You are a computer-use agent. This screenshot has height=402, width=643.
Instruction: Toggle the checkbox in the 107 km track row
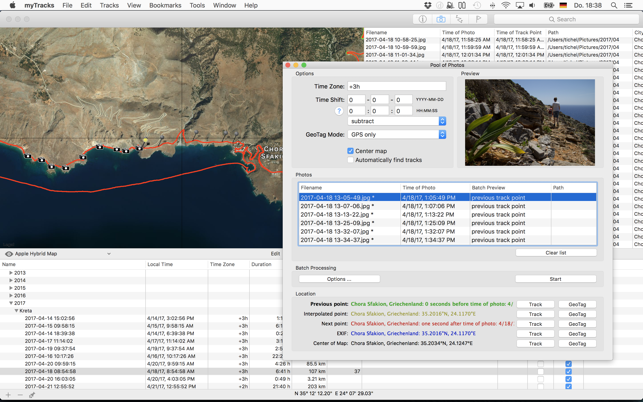[568, 371]
